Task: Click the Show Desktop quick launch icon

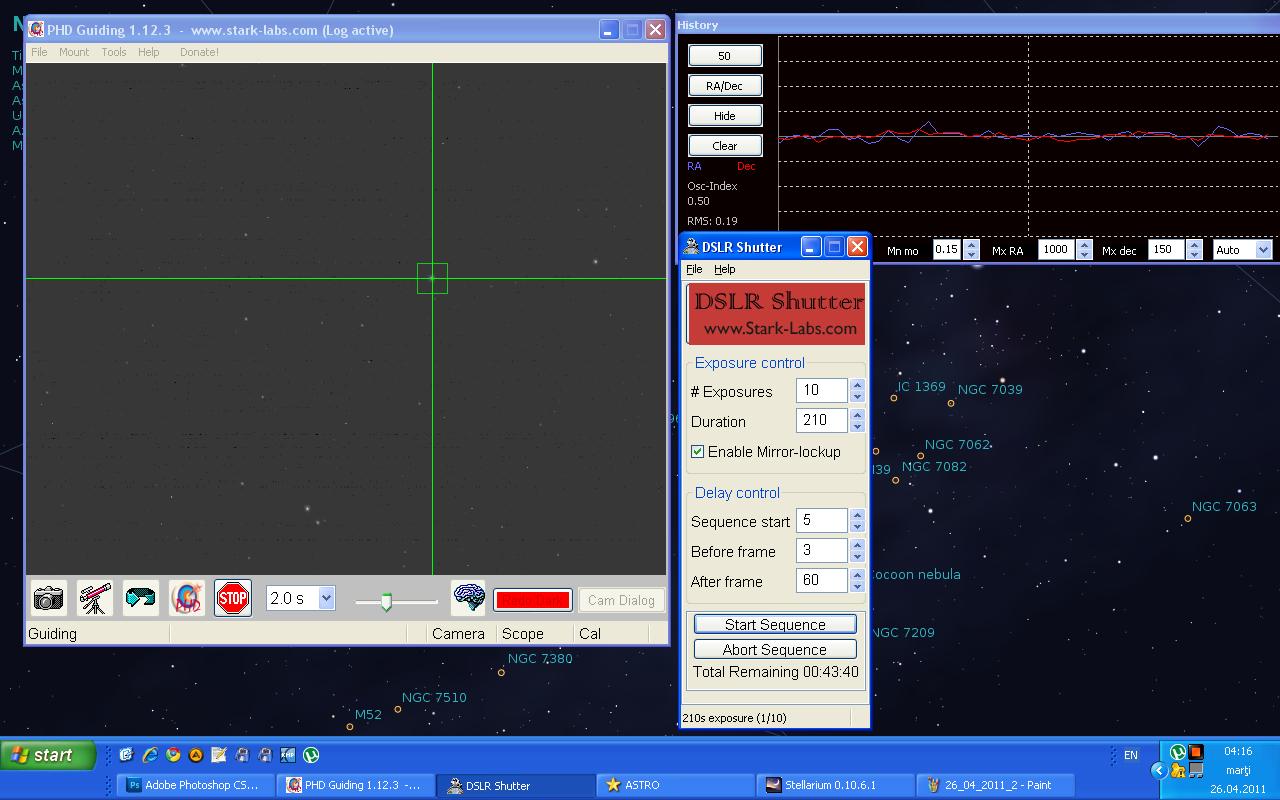Action: click(x=126, y=755)
